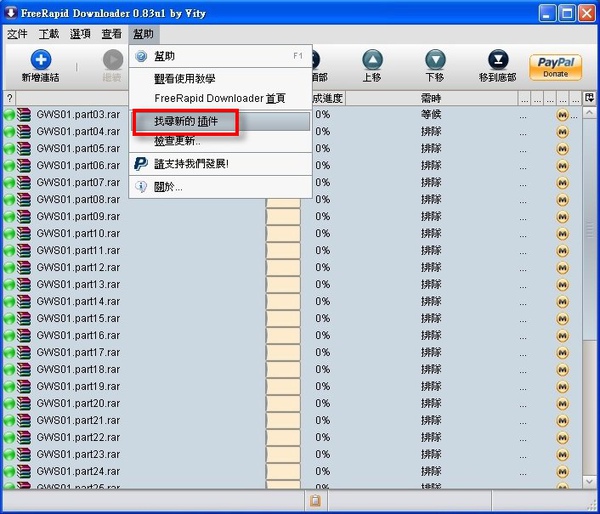This screenshot has height=514, width=600.
Task: Select GWS01.part06.rar row
Action: [293, 165]
